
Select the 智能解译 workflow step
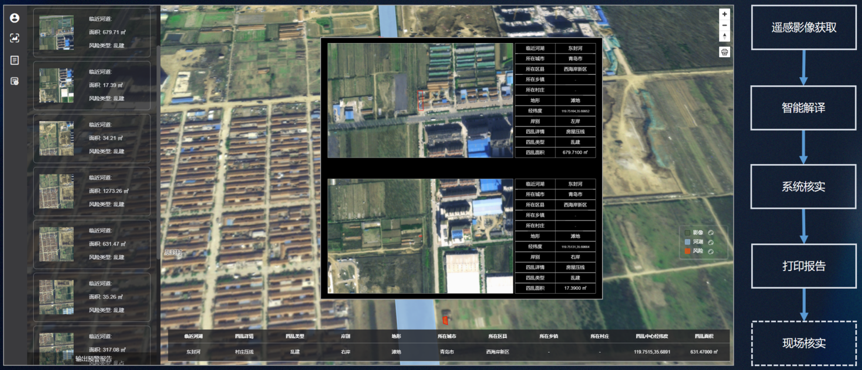(x=804, y=108)
